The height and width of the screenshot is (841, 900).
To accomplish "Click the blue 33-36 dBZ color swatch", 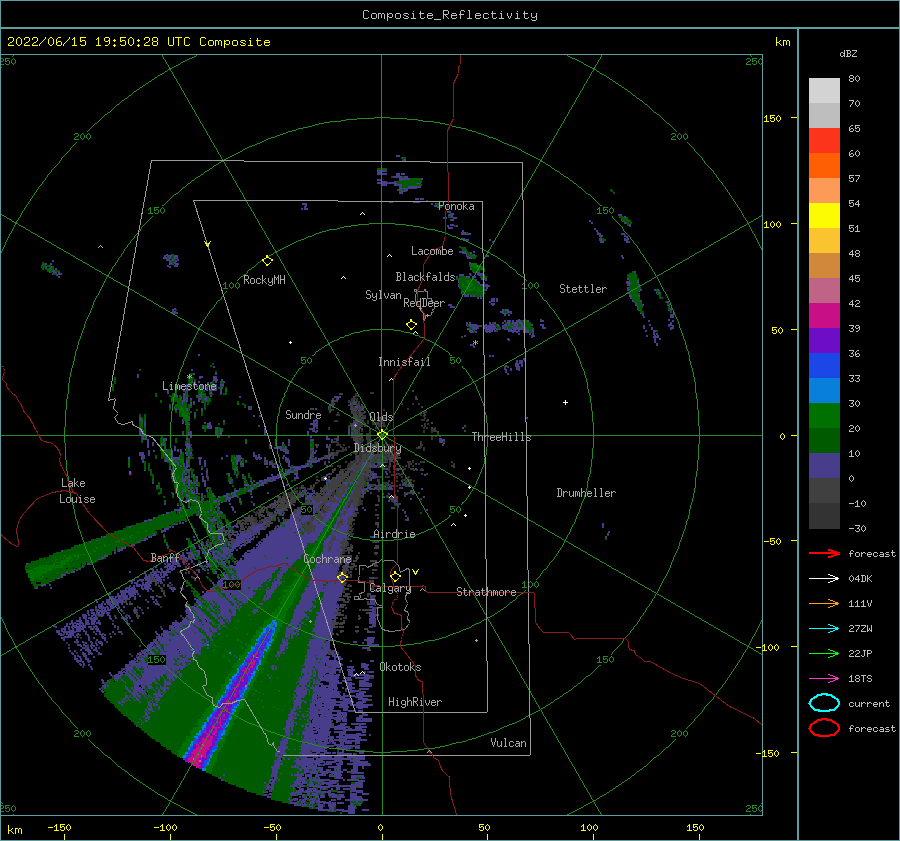I will click(824, 366).
